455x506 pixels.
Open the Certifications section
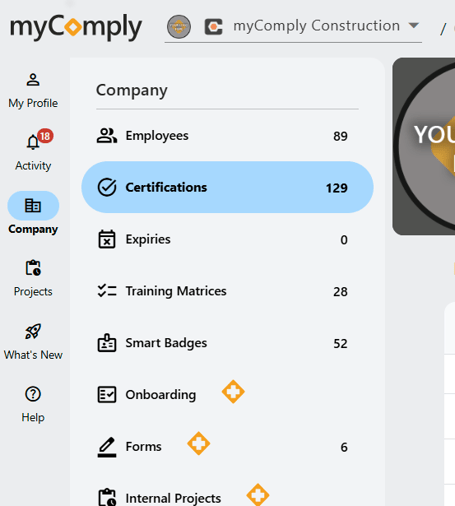point(227,187)
